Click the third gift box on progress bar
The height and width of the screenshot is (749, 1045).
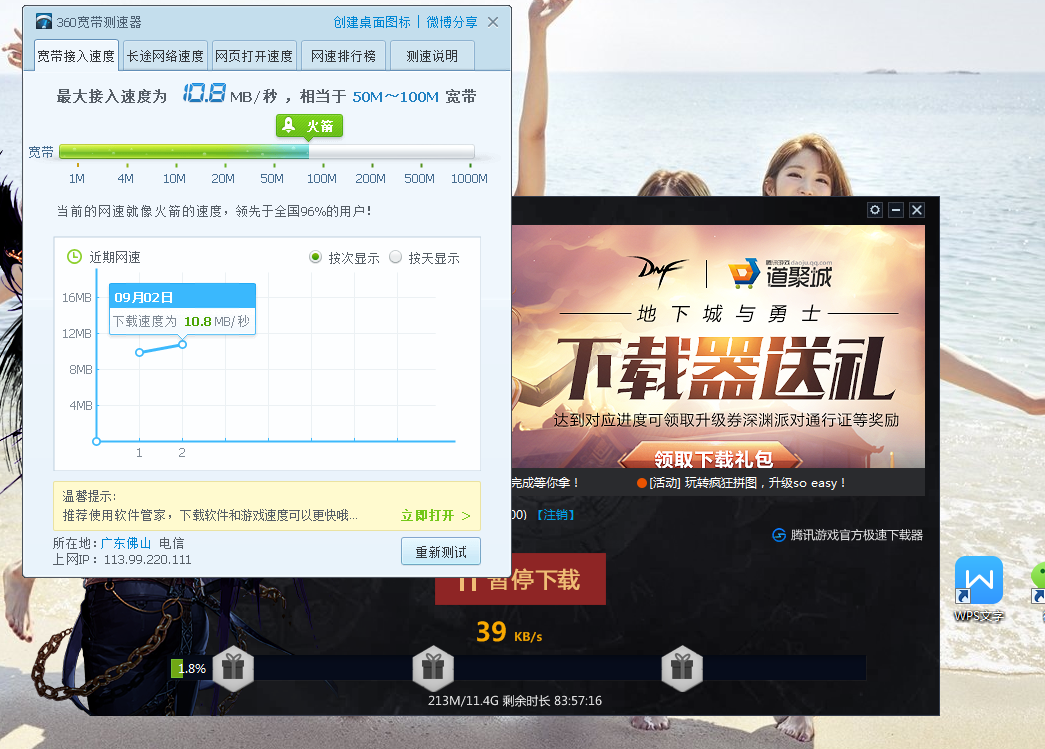(x=682, y=667)
